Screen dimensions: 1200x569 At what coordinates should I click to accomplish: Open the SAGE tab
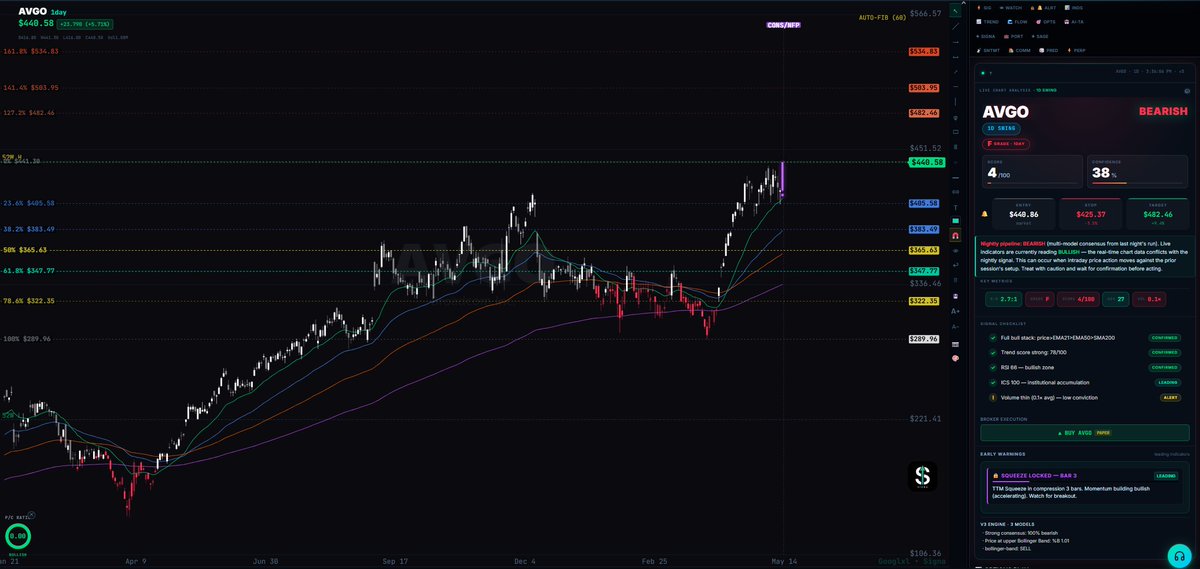pos(1040,36)
